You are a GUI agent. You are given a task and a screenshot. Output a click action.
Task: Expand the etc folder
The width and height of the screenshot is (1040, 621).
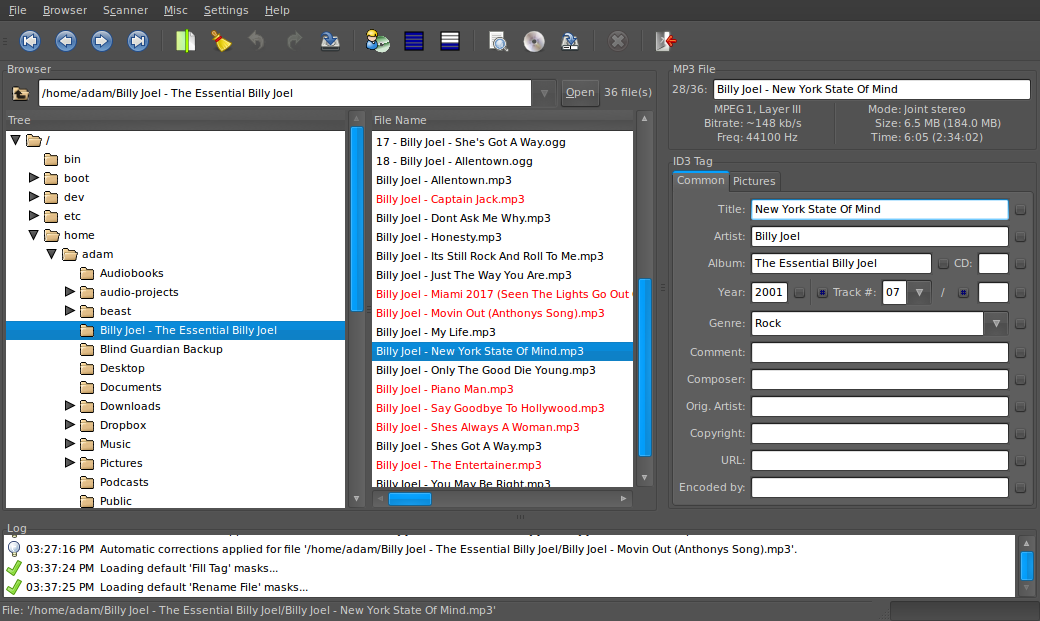[33, 216]
